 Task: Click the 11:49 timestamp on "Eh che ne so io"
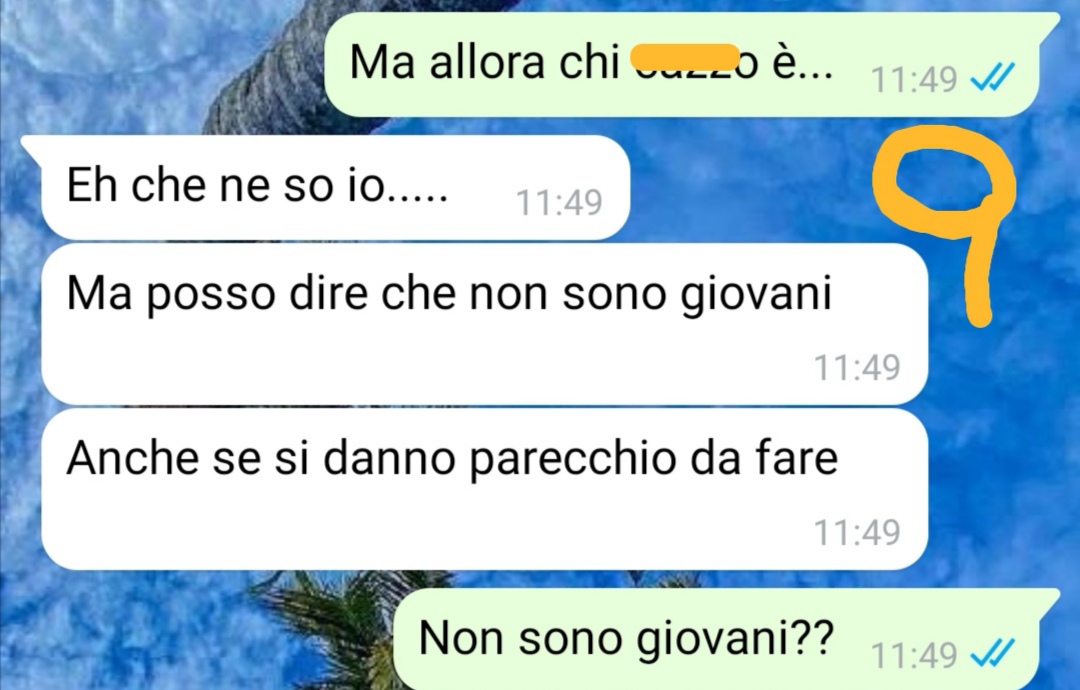[559, 202]
